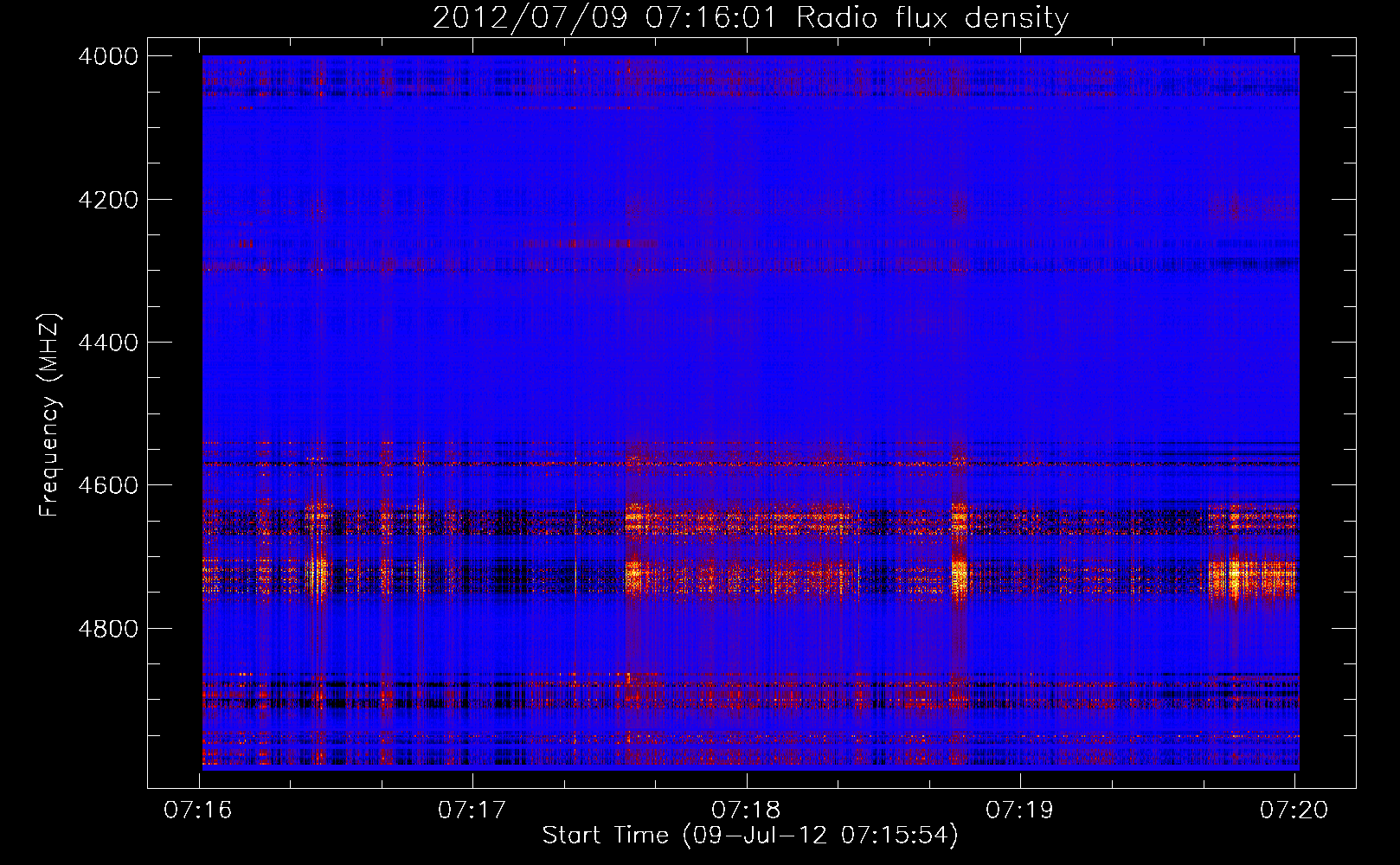Click the 07:20 time axis label
The height and width of the screenshot is (865, 1400).
point(1294,811)
